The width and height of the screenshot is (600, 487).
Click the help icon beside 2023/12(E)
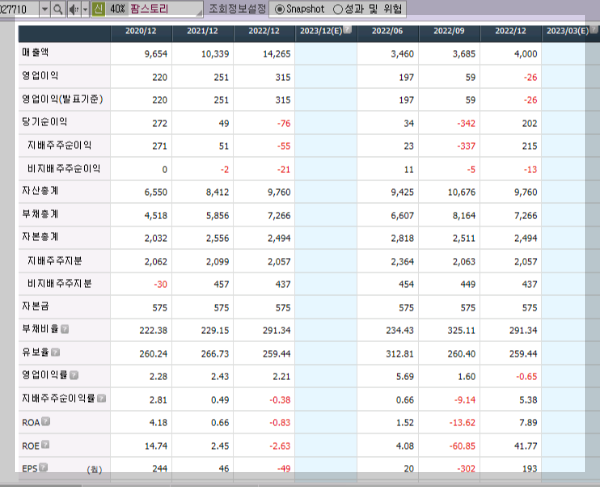[x=347, y=29]
